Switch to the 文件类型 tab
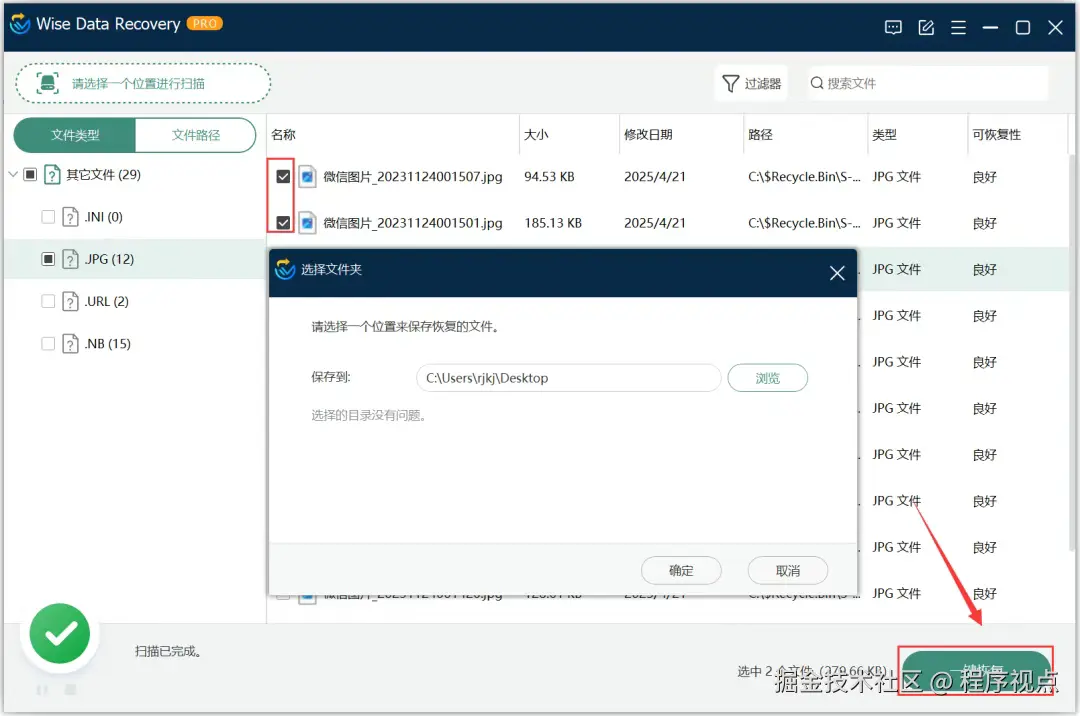This screenshot has width=1080, height=716. [x=75, y=135]
